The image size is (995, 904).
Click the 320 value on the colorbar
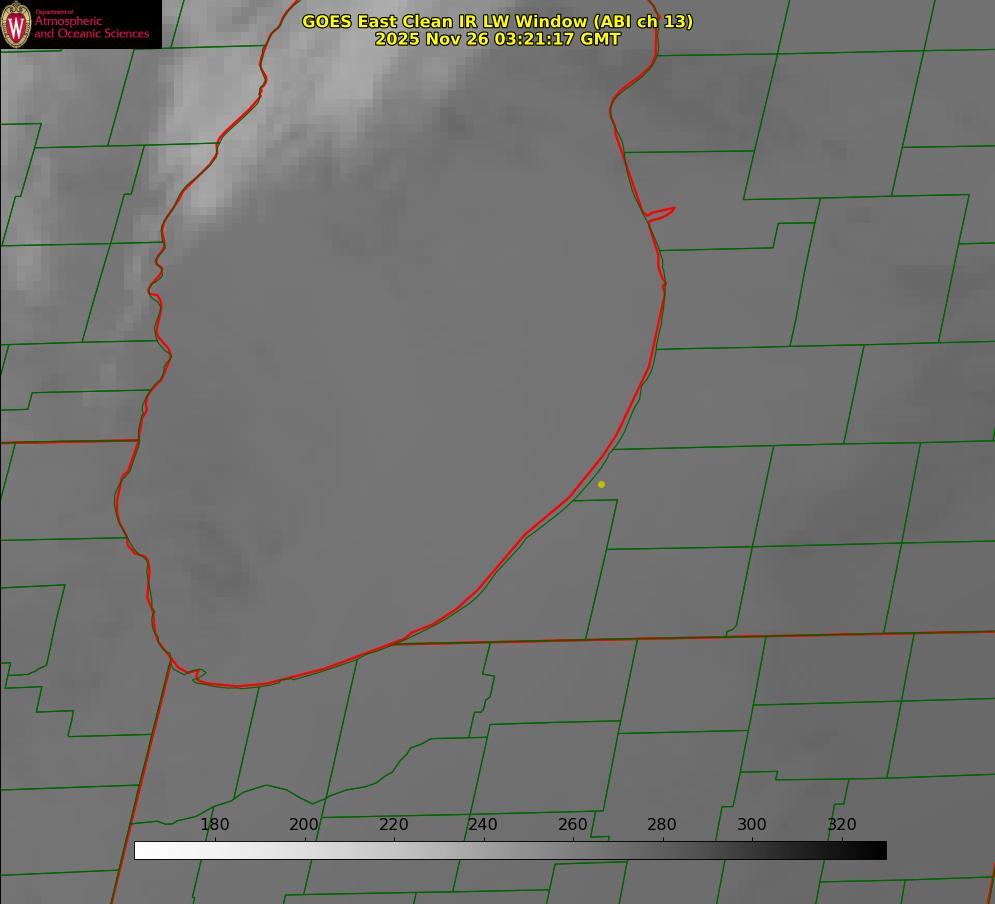click(842, 825)
